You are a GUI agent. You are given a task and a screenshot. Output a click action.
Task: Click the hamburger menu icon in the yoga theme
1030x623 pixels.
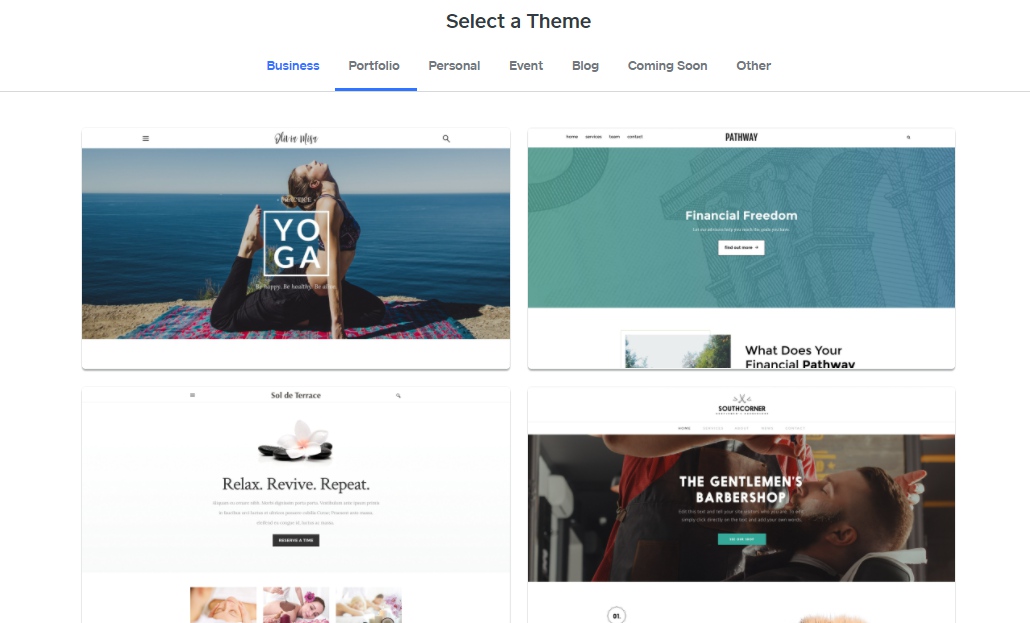(146, 139)
